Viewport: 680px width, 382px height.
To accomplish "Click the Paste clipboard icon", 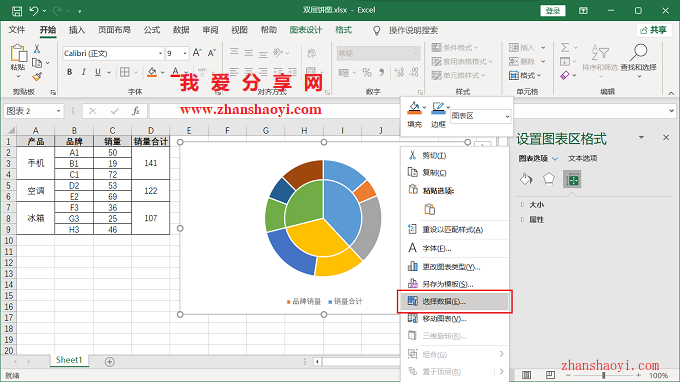I will [x=18, y=53].
